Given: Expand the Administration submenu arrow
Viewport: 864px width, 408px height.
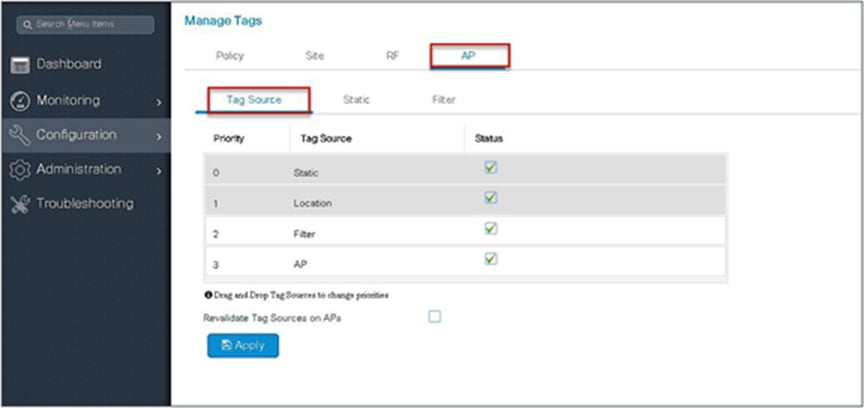Looking at the screenshot, I should click(159, 171).
